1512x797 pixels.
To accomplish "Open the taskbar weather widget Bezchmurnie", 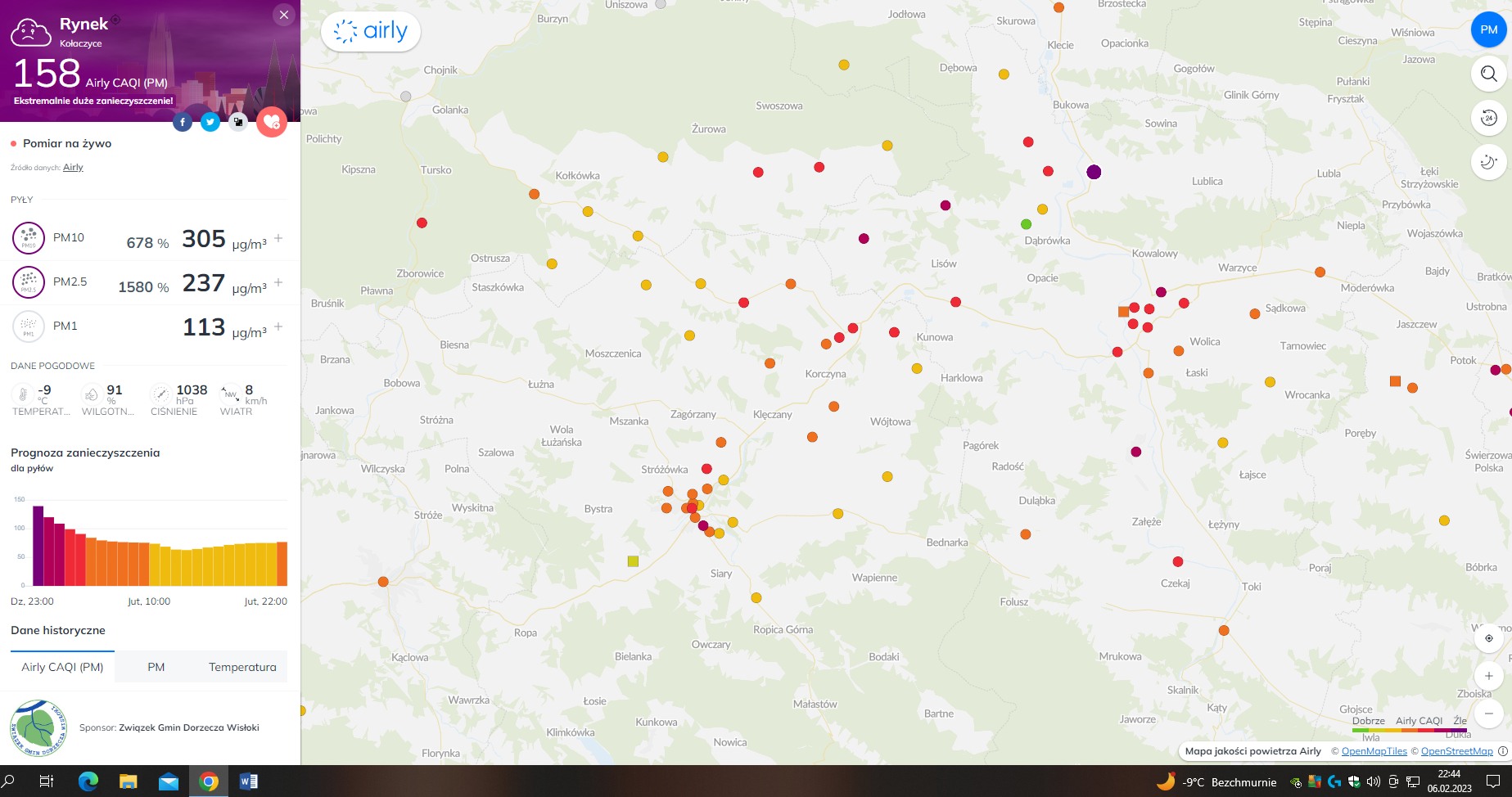I will click(x=1216, y=781).
